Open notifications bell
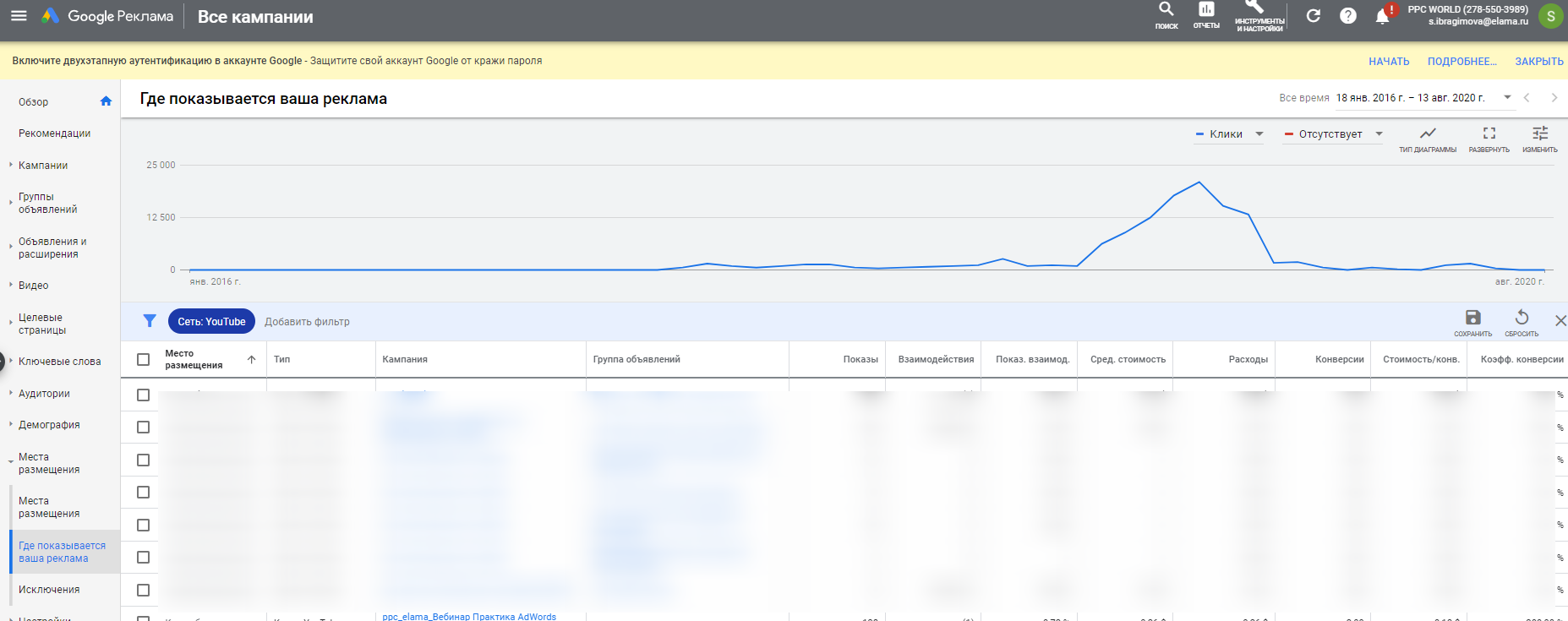This screenshot has height=621, width=1568. click(1382, 16)
